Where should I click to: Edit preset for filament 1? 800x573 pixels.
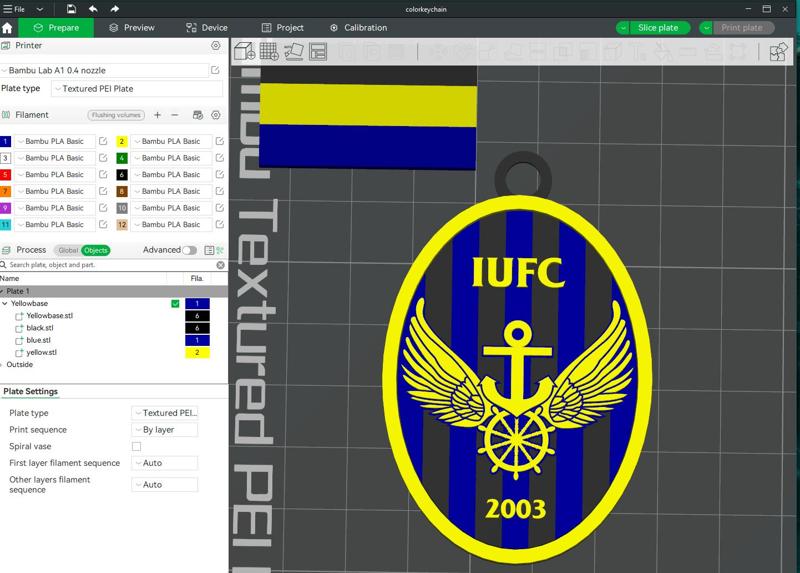(x=103, y=141)
